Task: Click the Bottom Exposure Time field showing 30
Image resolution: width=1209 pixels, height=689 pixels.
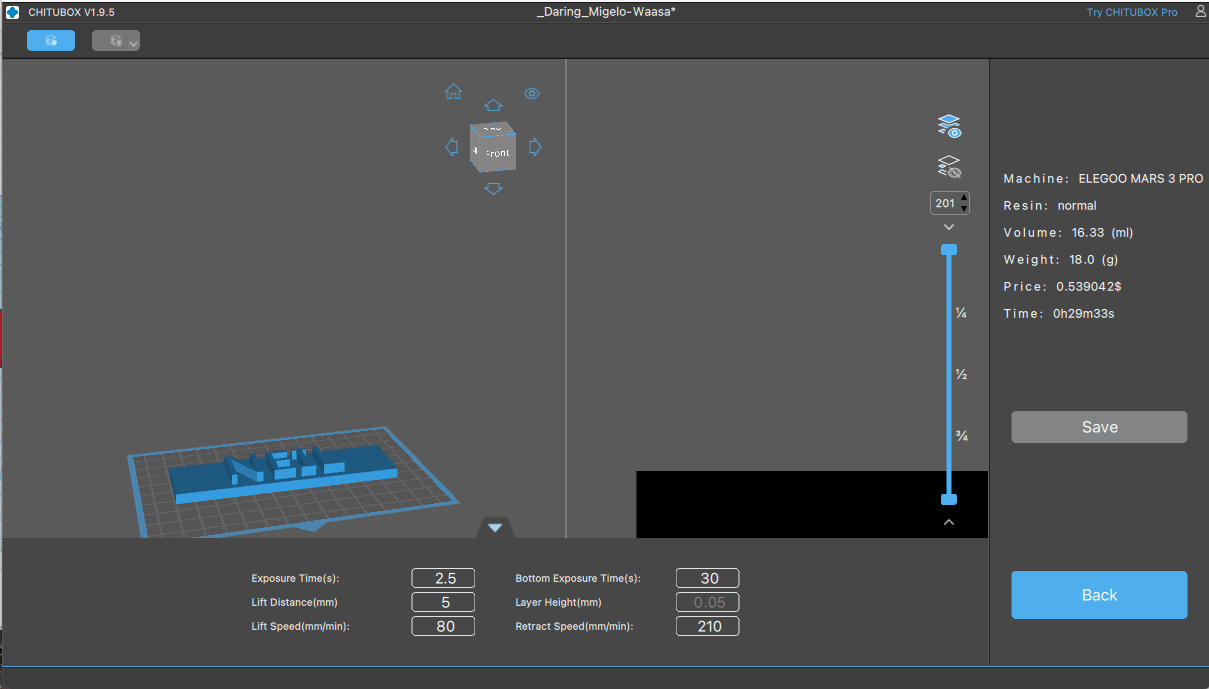Action: coord(708,578)
